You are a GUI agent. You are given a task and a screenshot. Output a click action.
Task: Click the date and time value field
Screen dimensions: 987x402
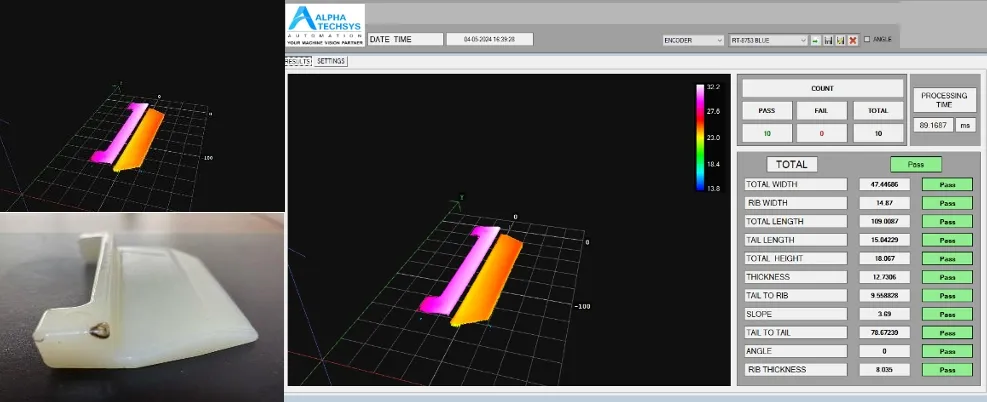point(489,39)
